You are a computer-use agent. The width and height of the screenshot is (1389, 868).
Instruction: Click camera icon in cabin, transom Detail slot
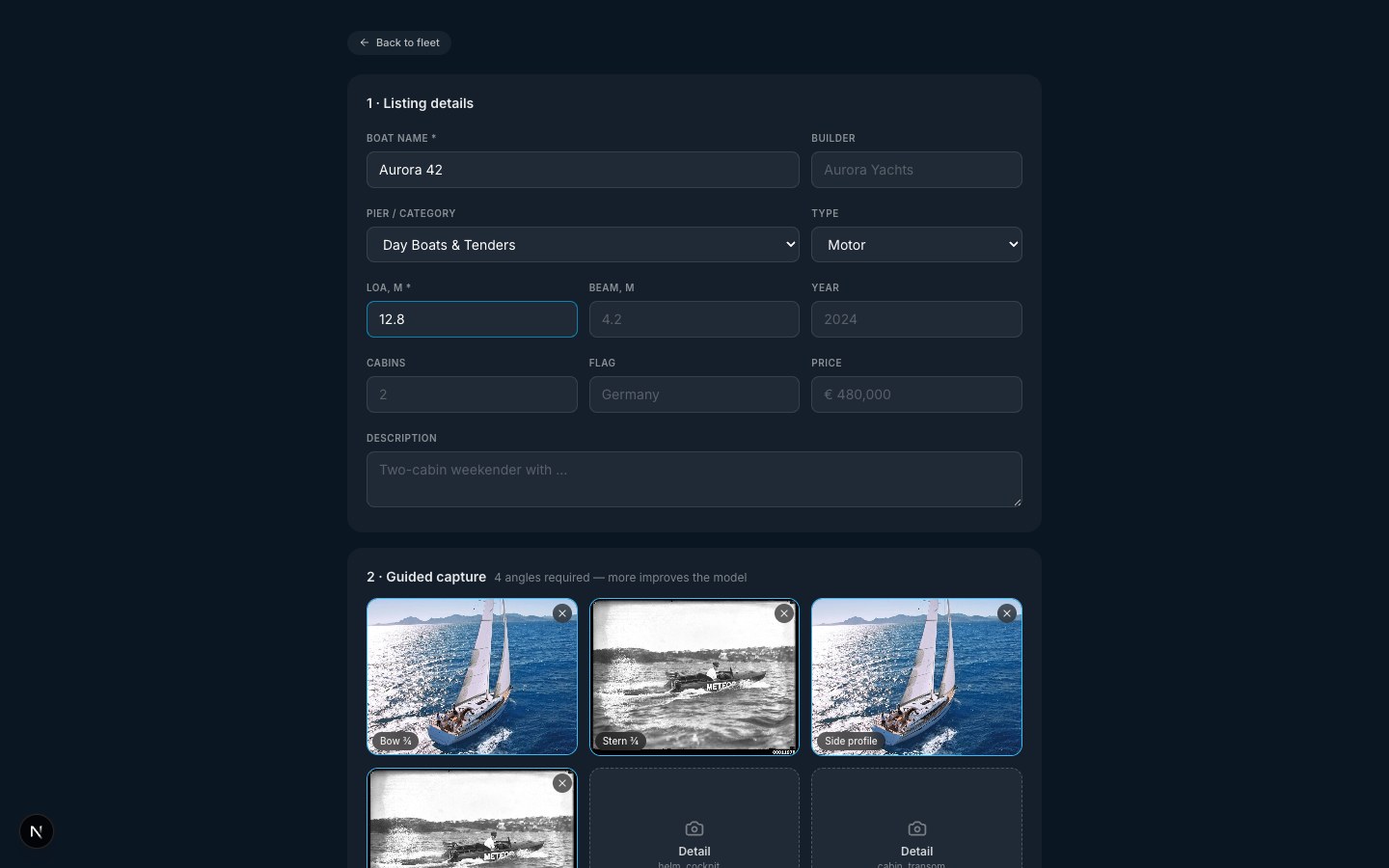point(916,828)
